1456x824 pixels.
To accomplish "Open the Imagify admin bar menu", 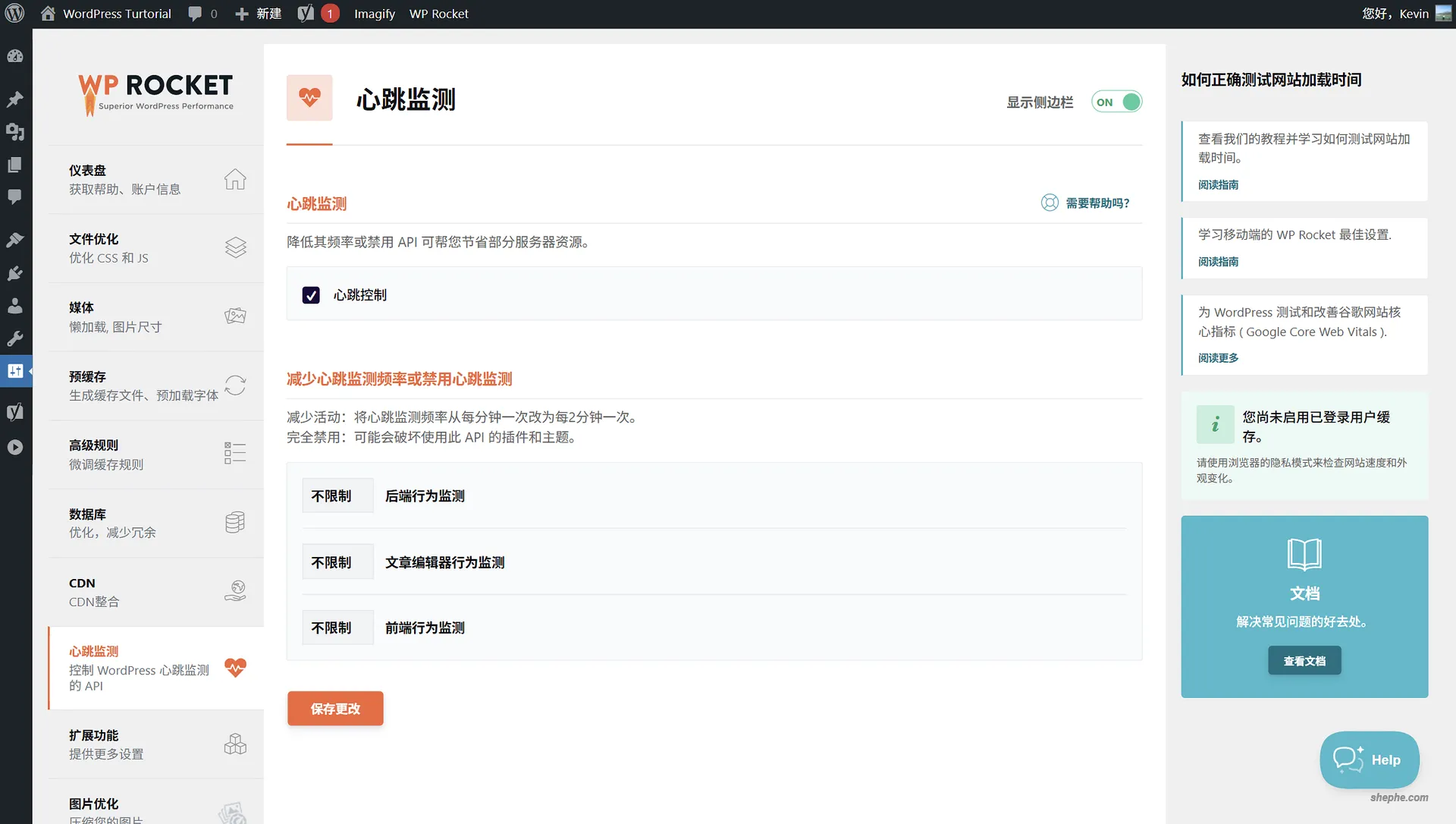I will click(373, 13).
